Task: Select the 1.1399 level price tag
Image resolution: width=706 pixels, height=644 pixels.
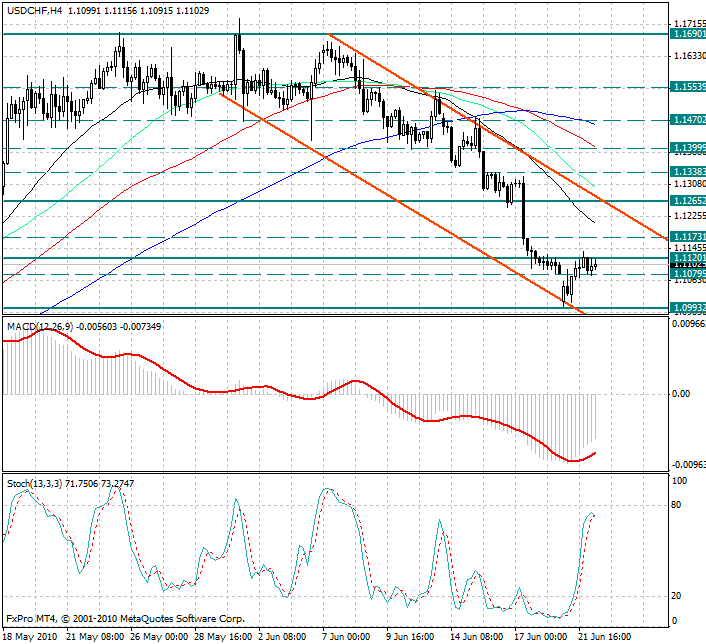Action: (x=688, y=148)
